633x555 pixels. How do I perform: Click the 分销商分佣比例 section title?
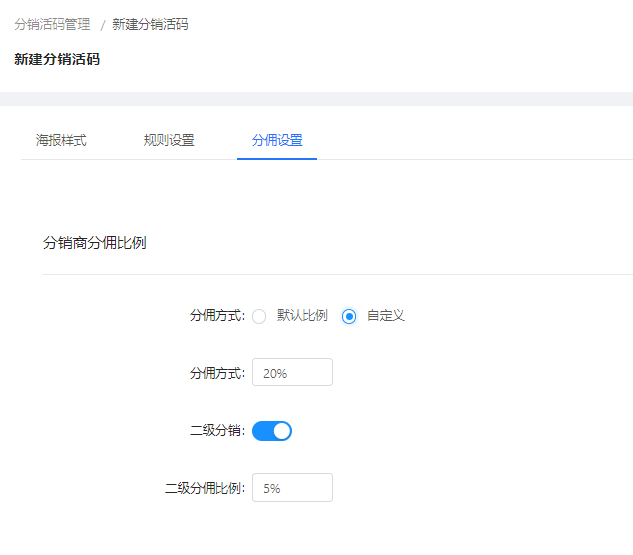(94, 243)
